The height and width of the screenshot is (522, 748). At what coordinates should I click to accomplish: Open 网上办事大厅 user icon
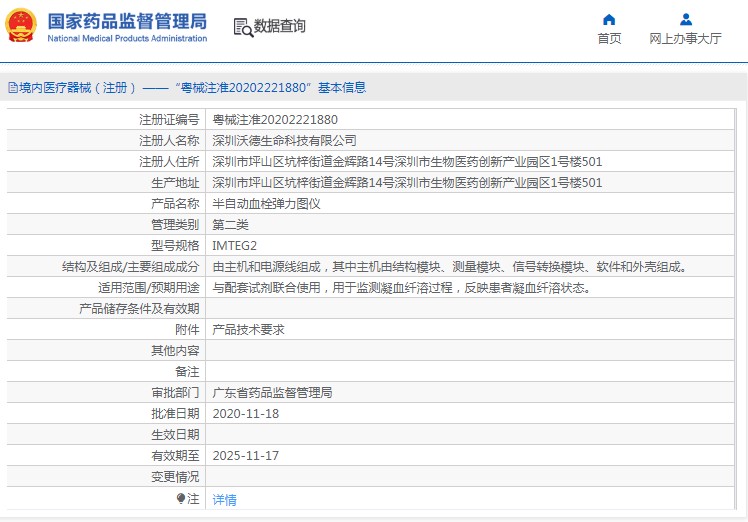coord(686,19)
